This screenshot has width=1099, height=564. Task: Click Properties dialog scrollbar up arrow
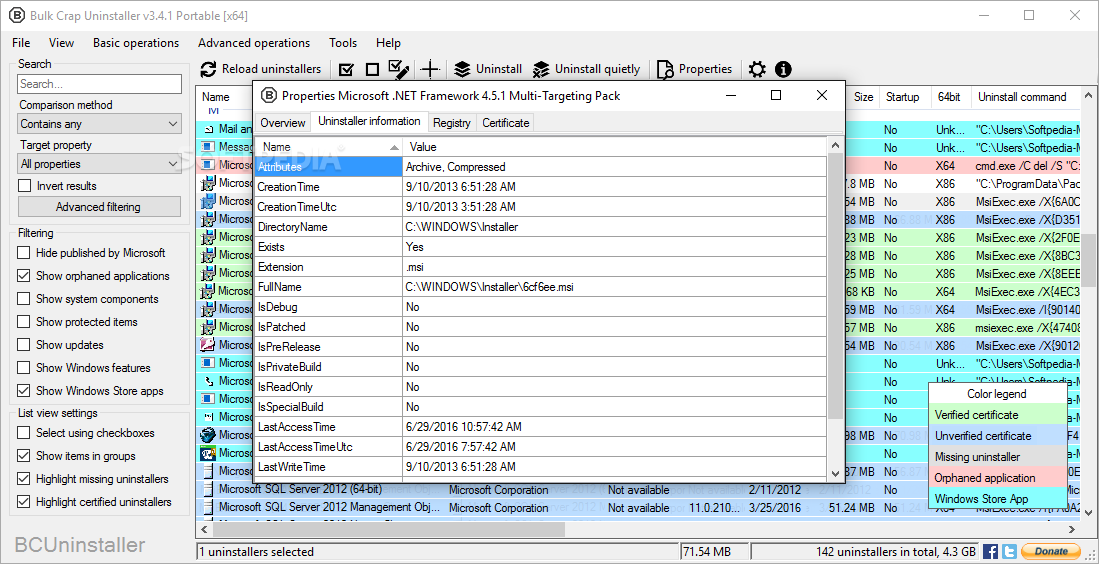(x=835, y=145)
